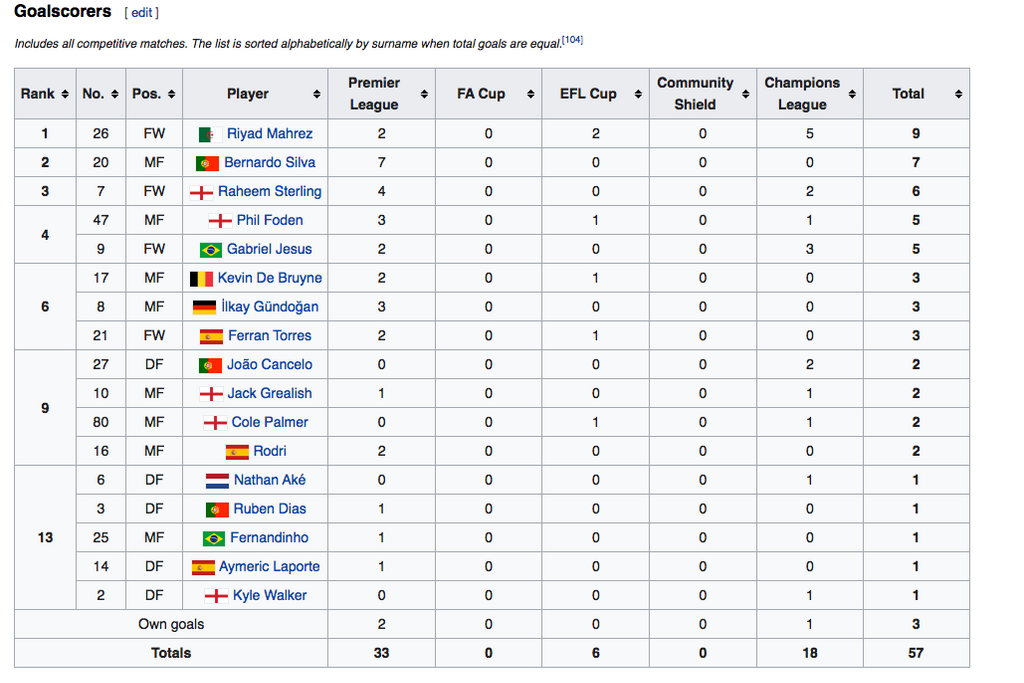Click the Totals row label

pos(171,653)
